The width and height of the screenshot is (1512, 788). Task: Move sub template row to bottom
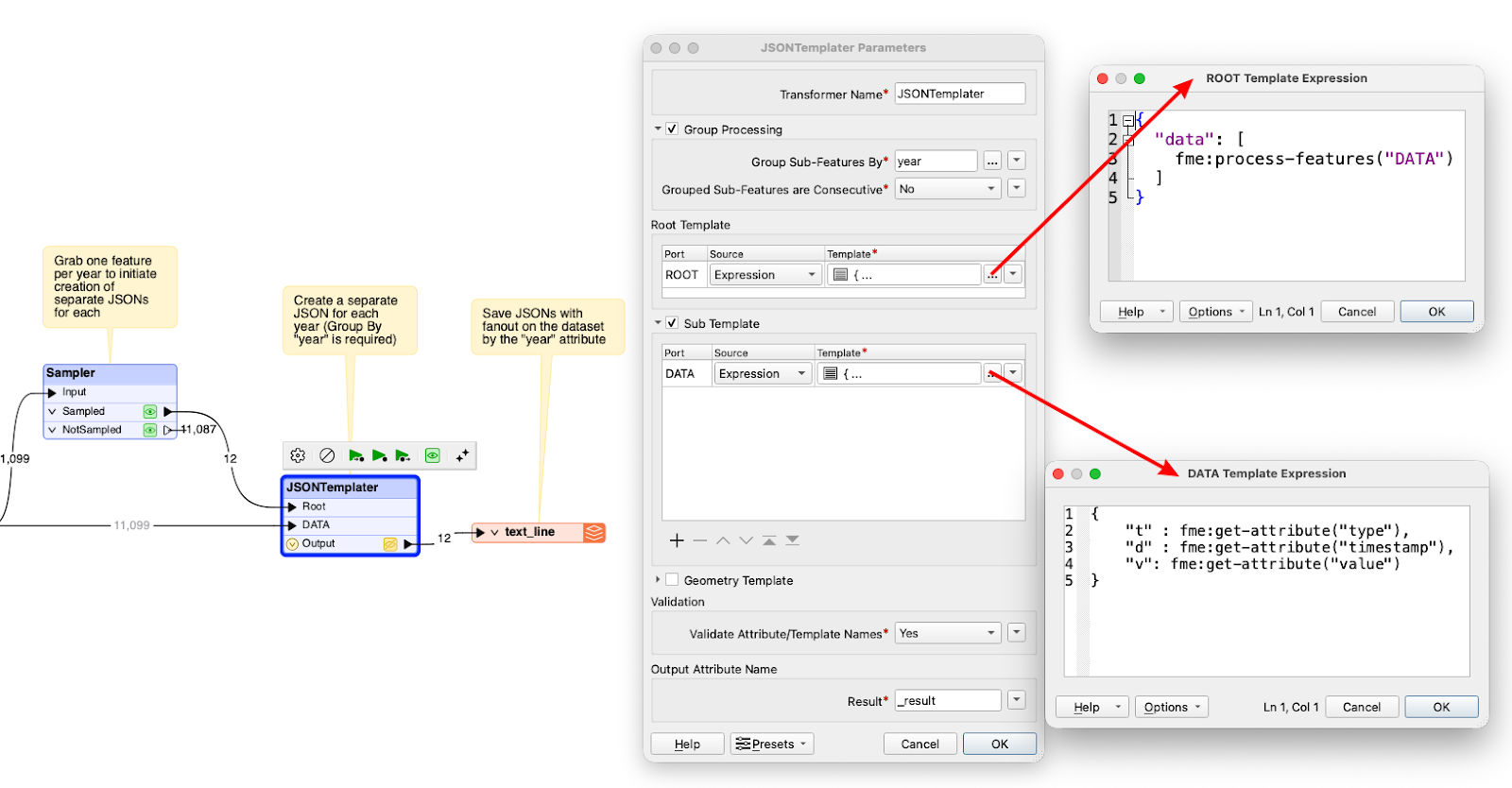[793, 540]
